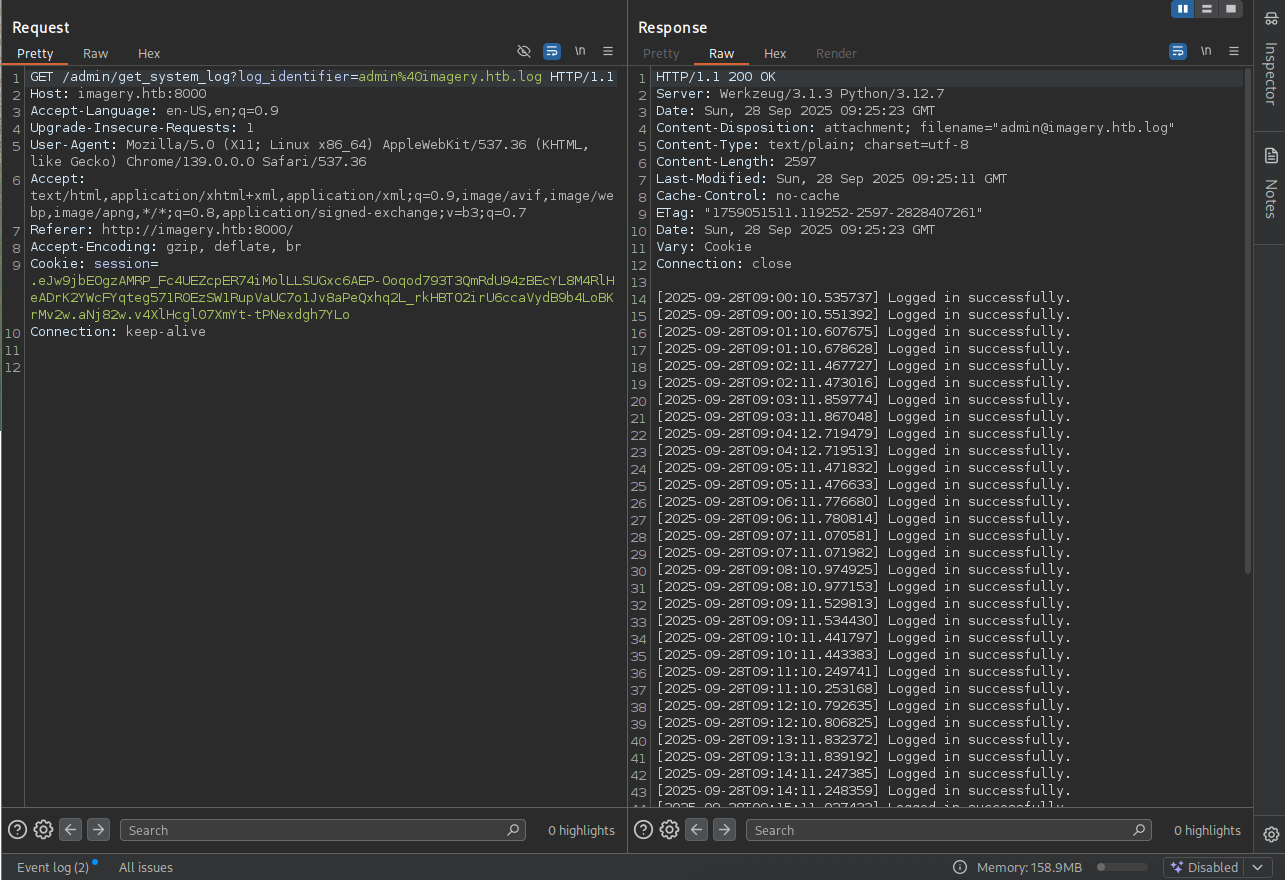Open search options magnifier in Request search
Screen dimensions: 1285x880
[513, 830]
